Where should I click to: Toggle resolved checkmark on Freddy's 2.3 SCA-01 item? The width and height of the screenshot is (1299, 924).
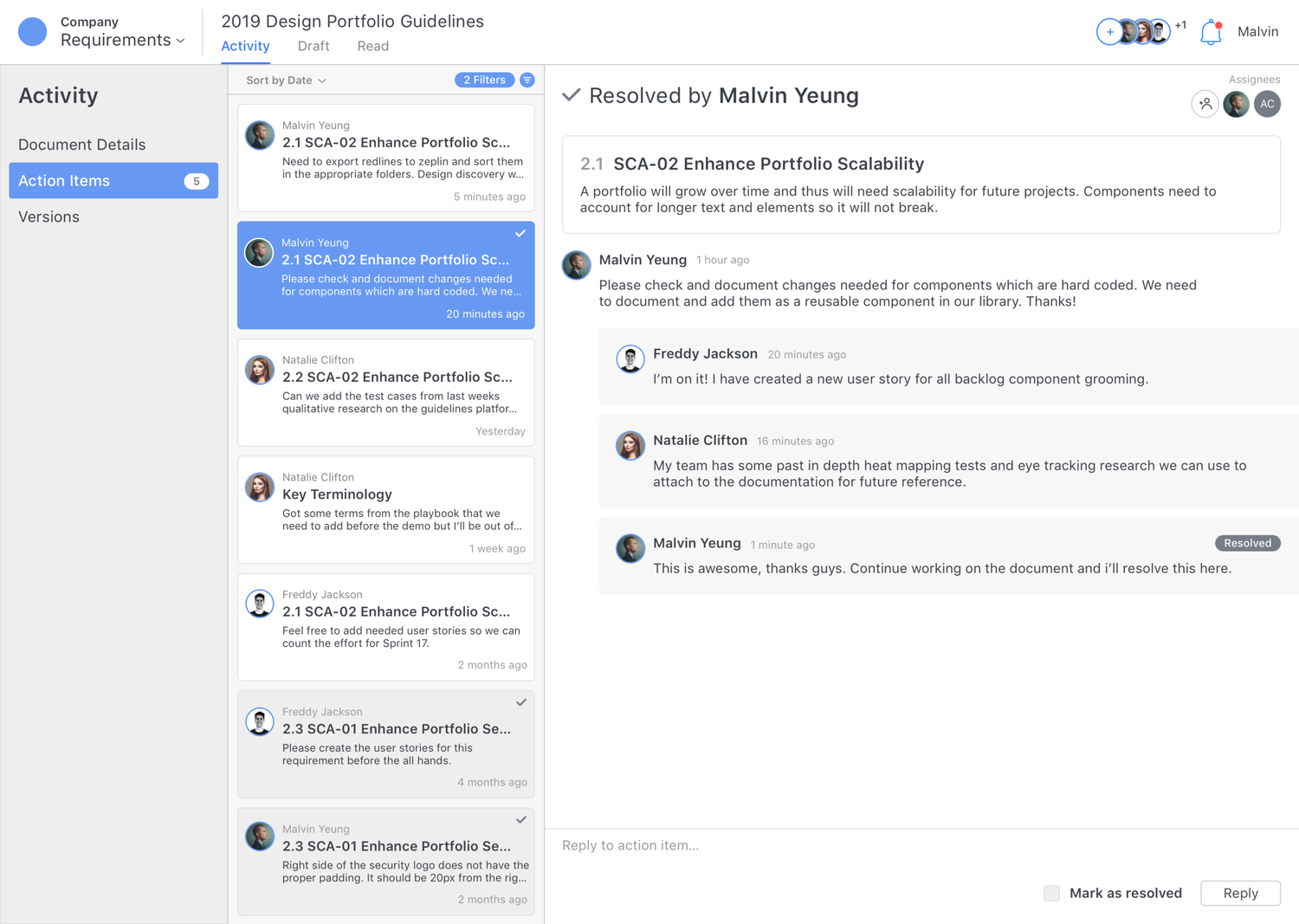coord(521,702)
